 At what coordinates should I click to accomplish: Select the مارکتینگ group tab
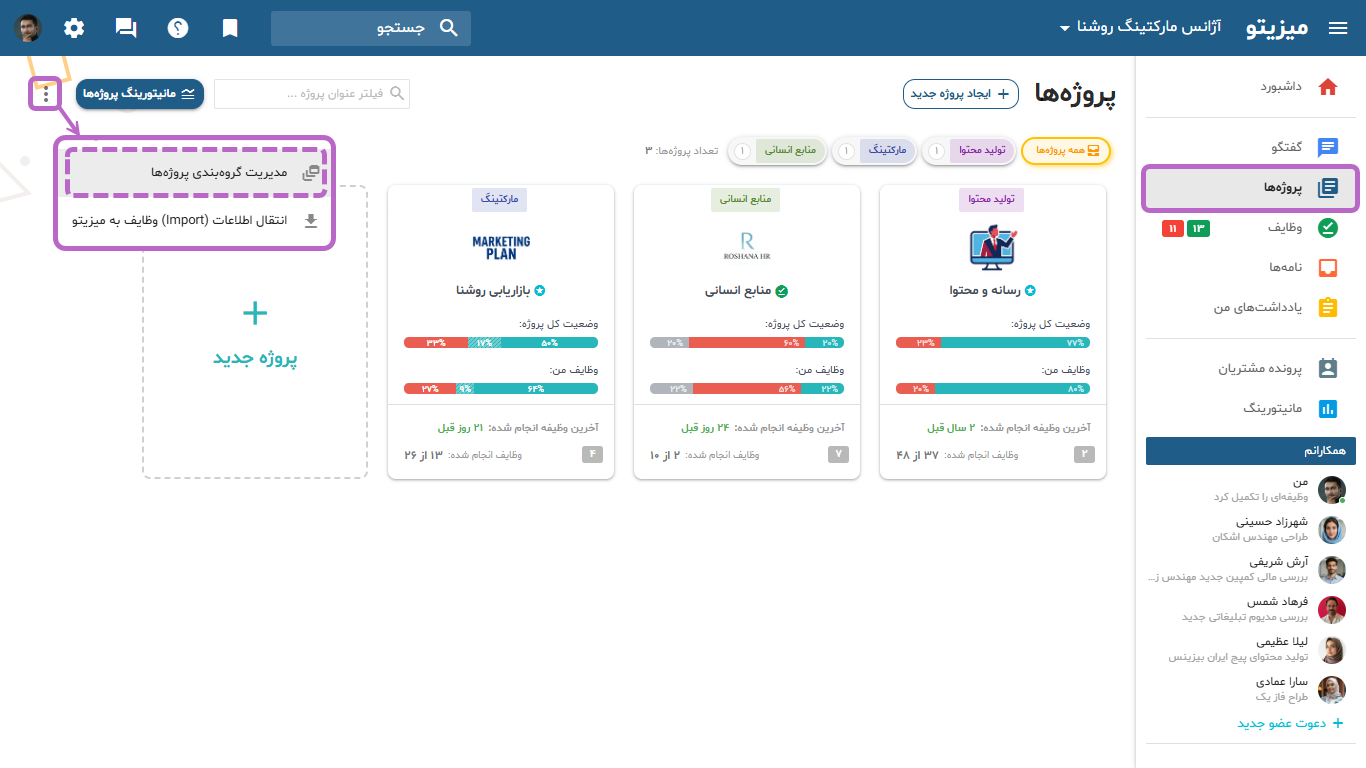[873, 151]
